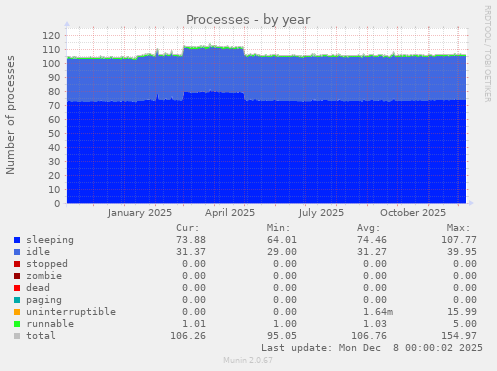Viewport: 497px width, 371px height.
Task: Click the runnable legend color swatch
Action: click(17, 324)
